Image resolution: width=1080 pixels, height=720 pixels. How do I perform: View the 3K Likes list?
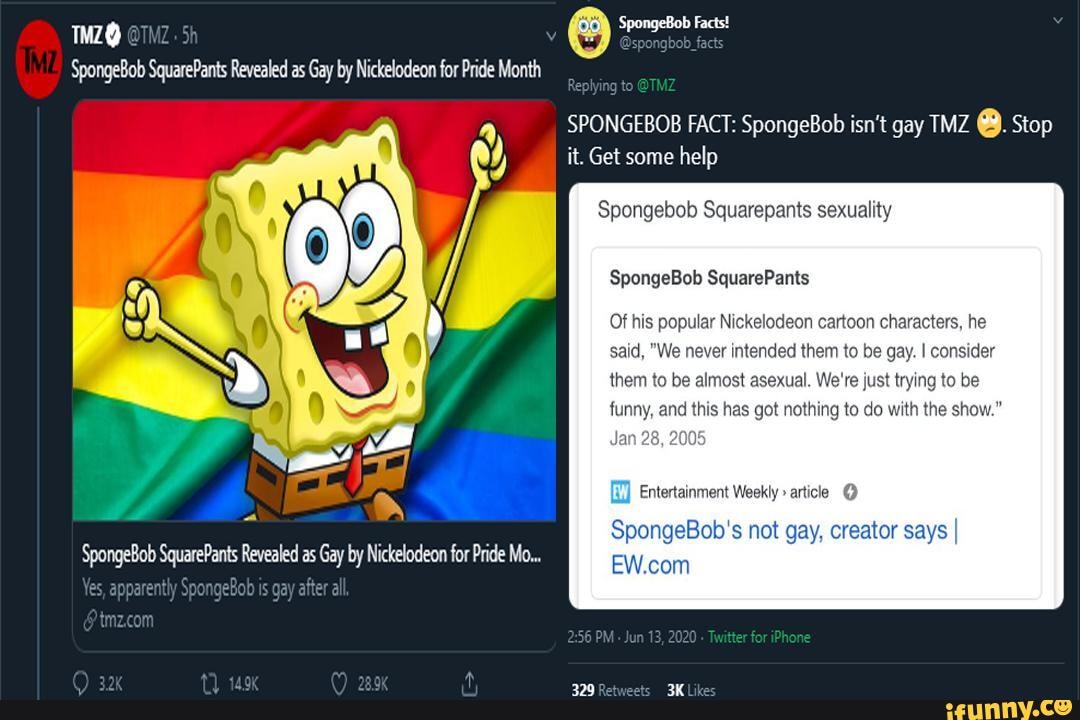coord(691,690)
